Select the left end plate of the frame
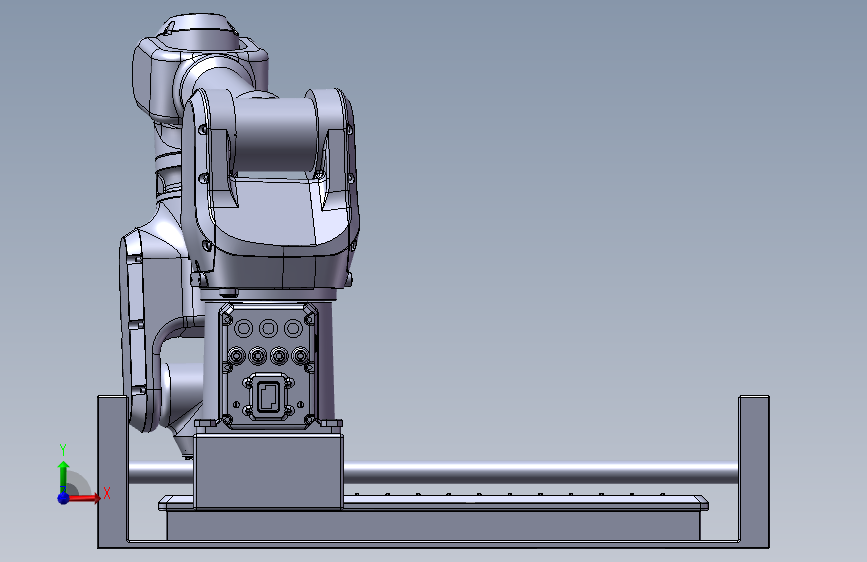The height and width of the screenshot is (562, 867). point(113,471)
